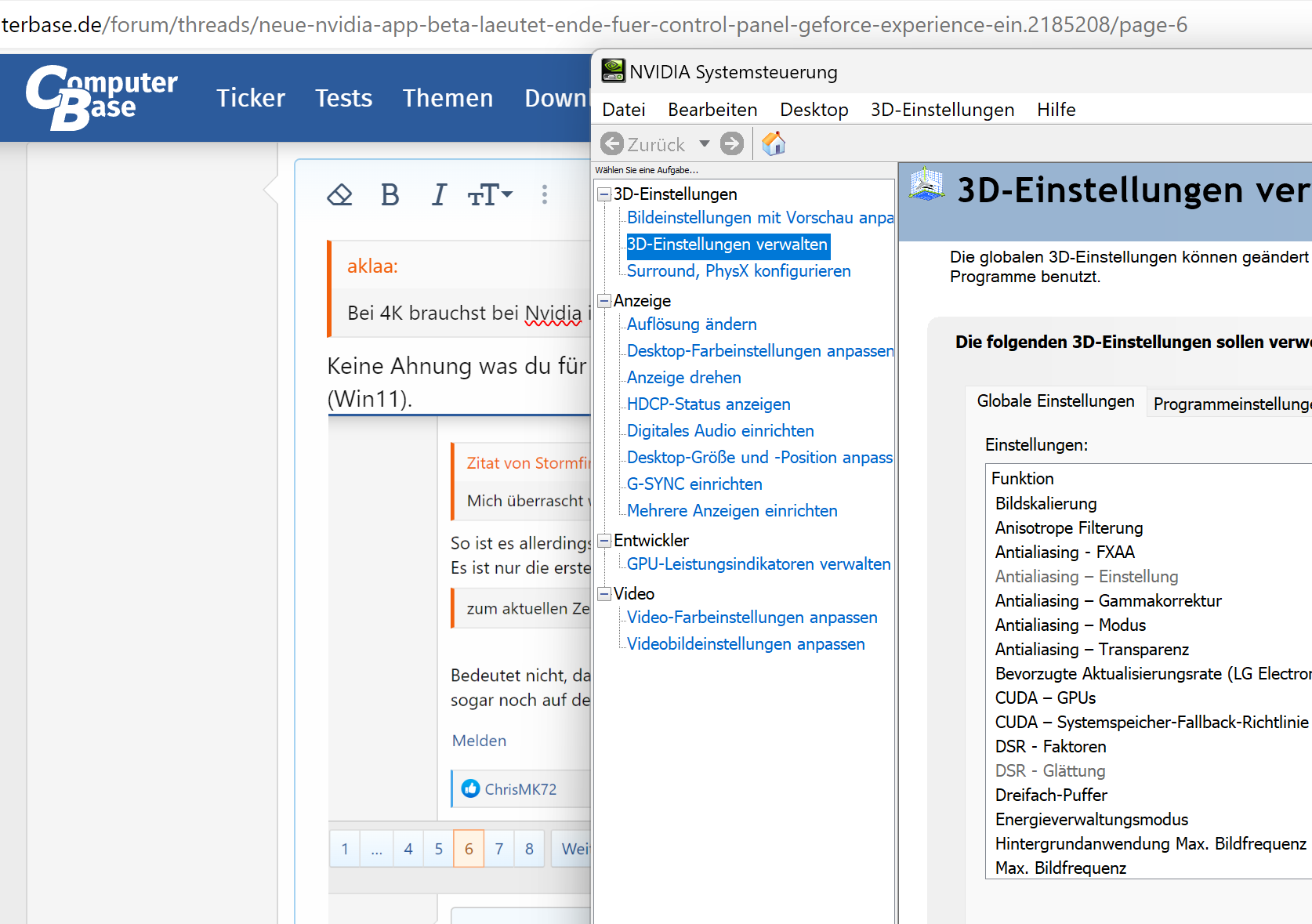Open Ticker in ComputerBase navigation
Viewport: 1312px width, 924px height.
coord(251,98)
